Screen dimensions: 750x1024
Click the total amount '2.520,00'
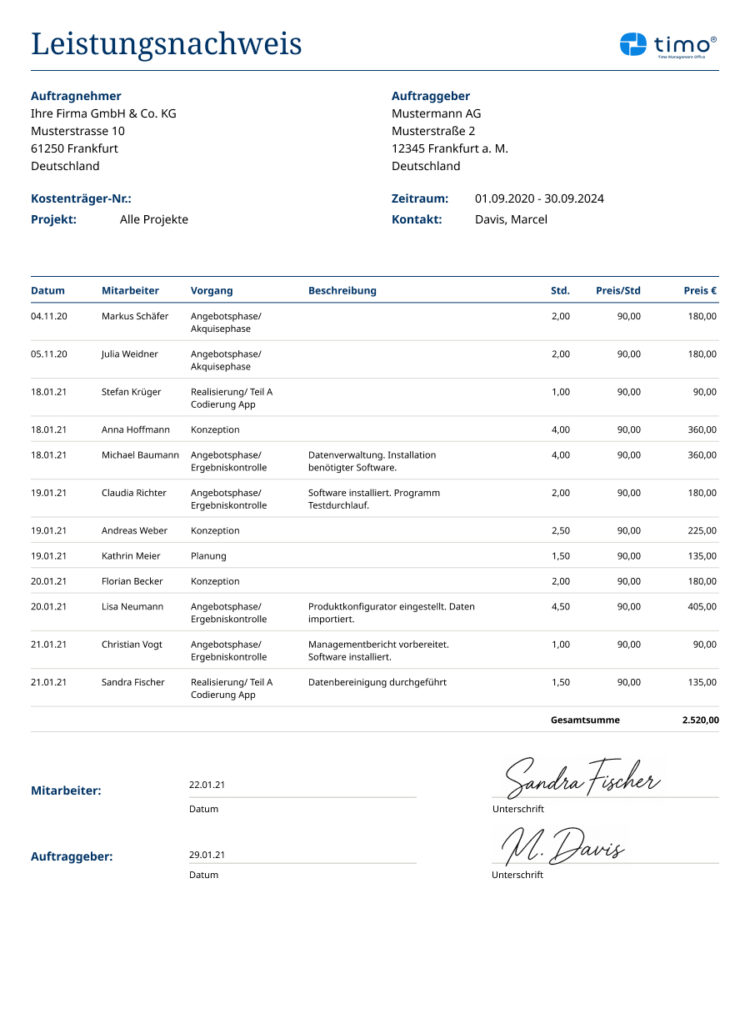coord(700,720)
